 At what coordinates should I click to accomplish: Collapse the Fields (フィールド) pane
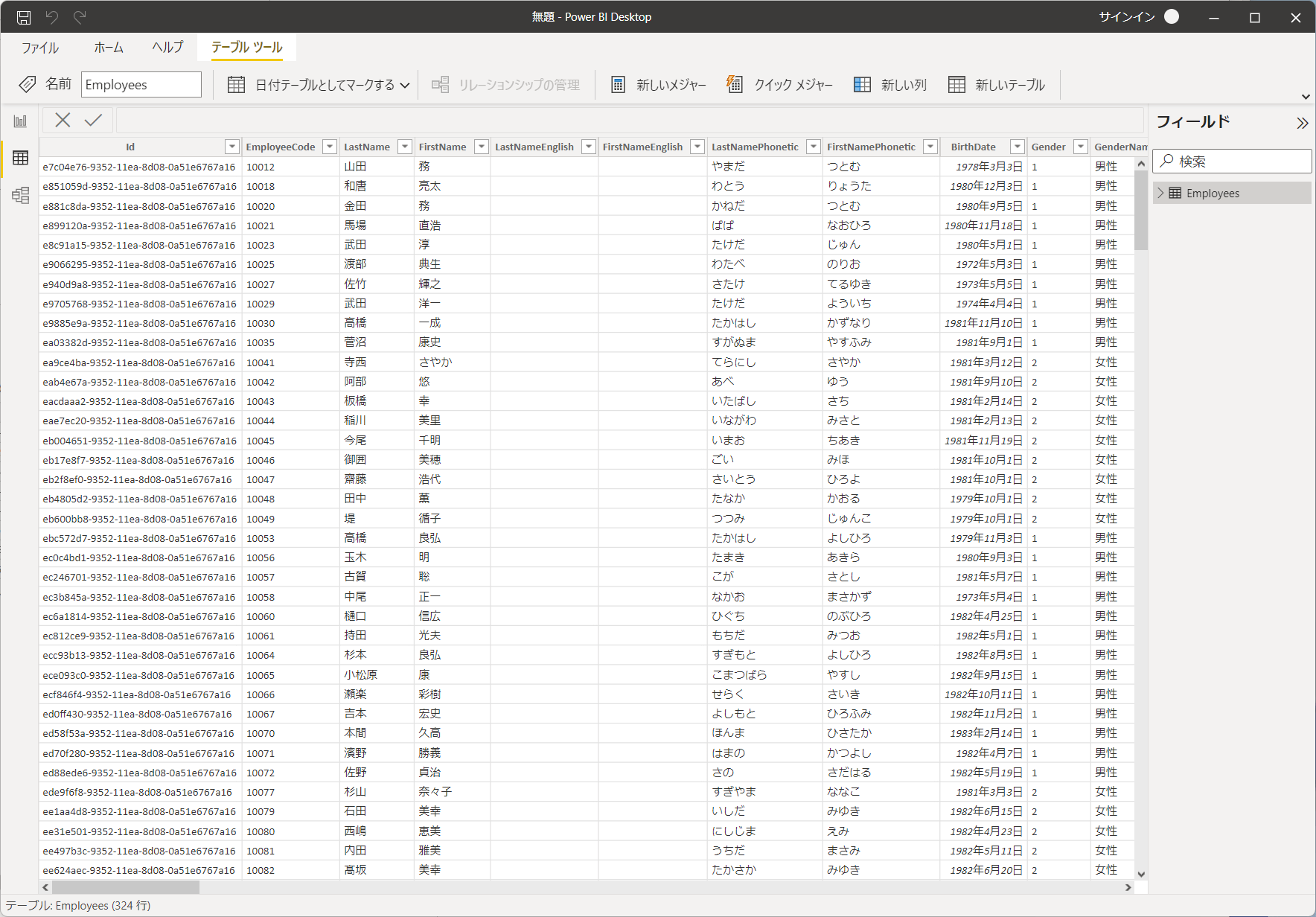1302,123
